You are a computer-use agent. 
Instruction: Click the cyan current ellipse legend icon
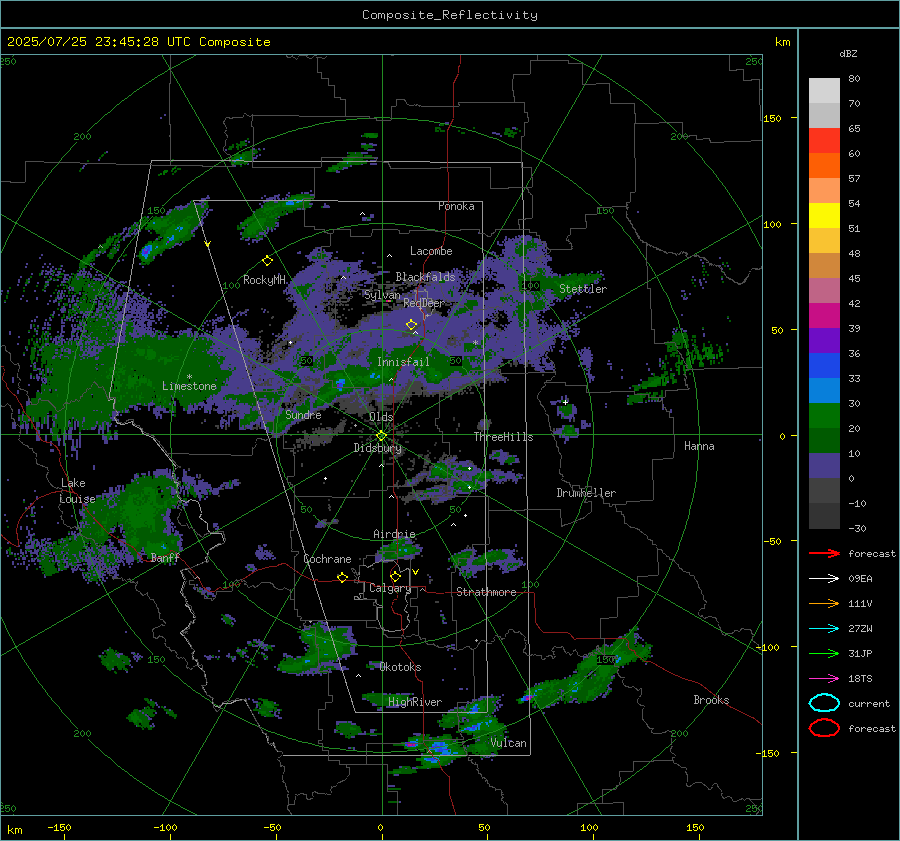(x=824, y=703)
